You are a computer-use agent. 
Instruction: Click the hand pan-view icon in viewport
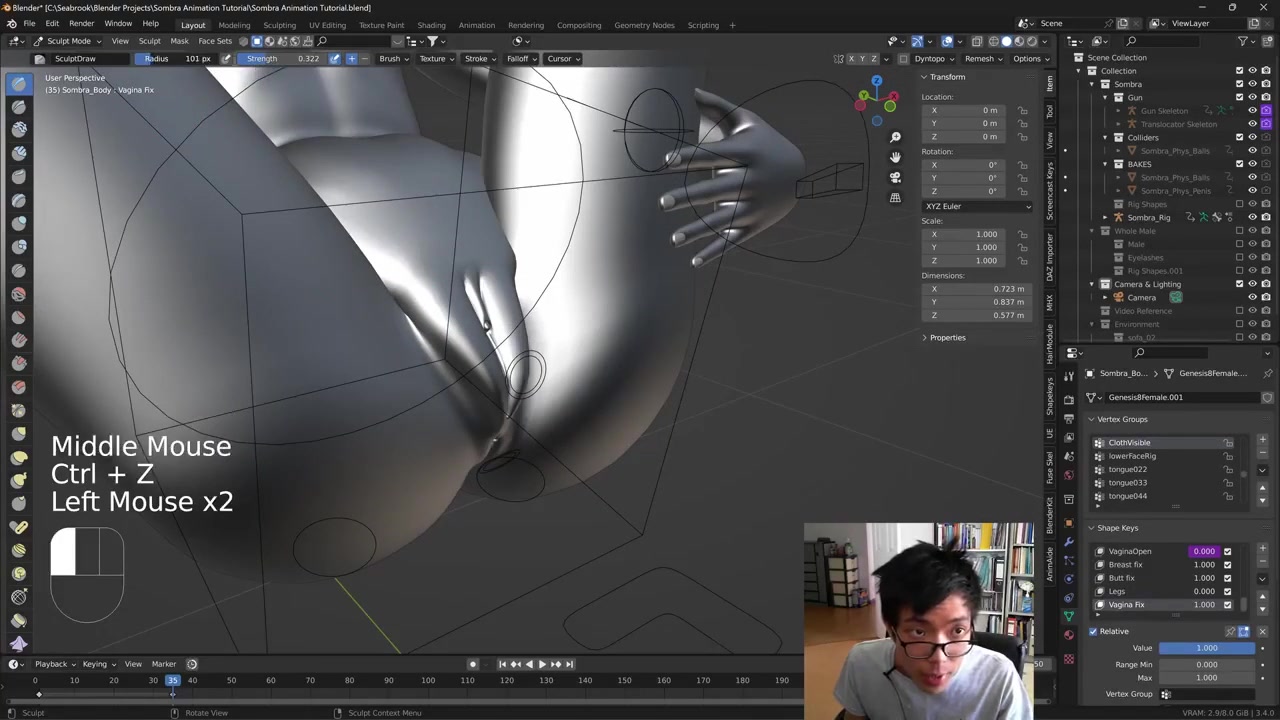point(895,157)
